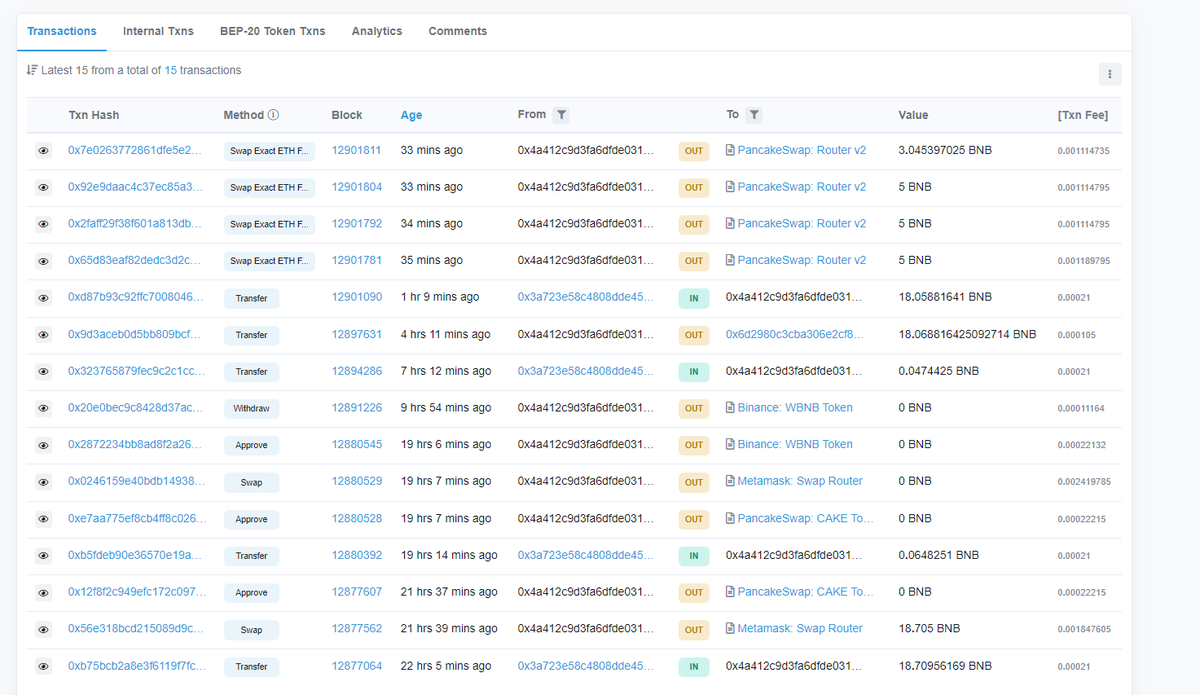
Task: Toggle the Age column header format
Action: (411, 115)
